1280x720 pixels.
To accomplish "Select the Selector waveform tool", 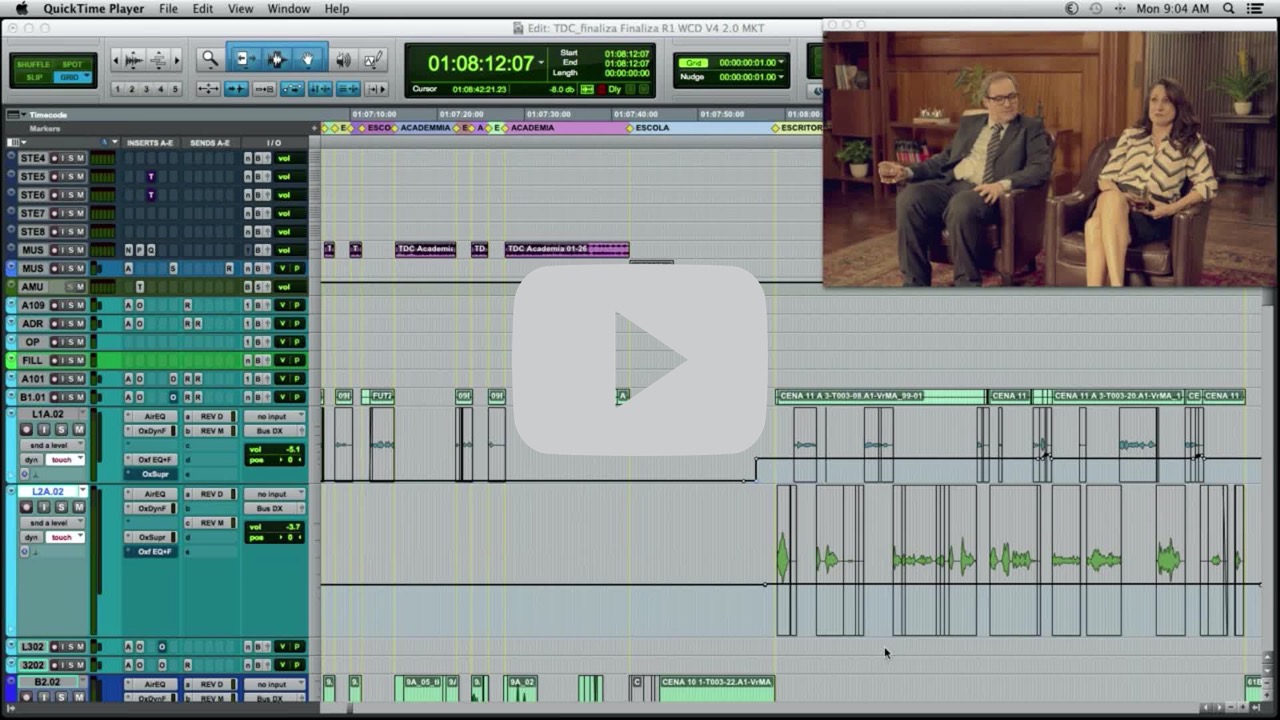I will coord(277,60).
